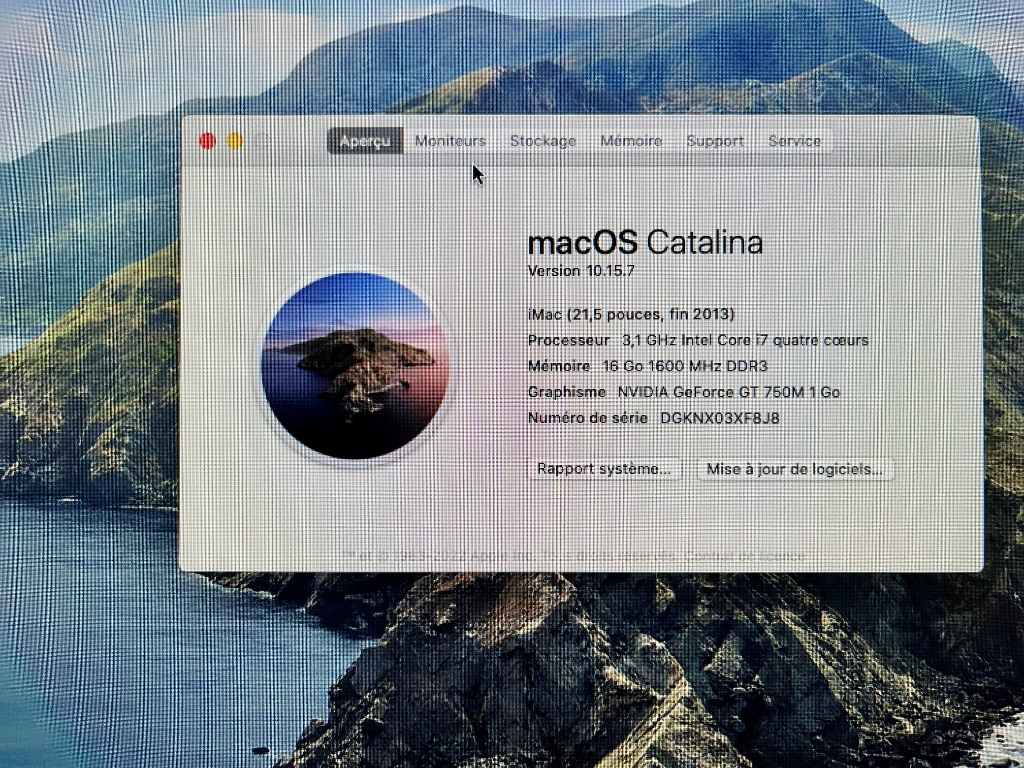This screenshot has width=1024, height=768.
Task: Open Mise à jour de logiciels
Action: [794, 469]
